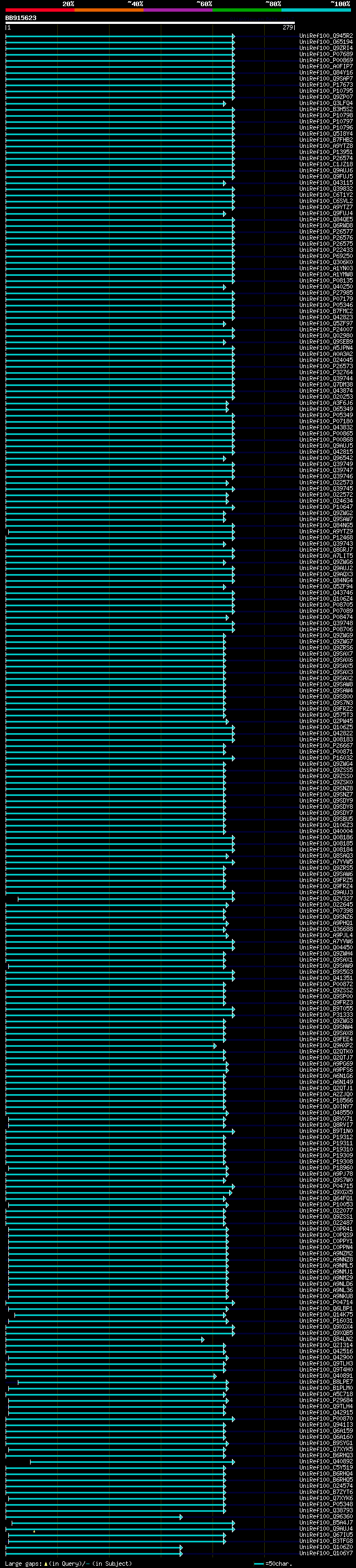Select hit label UniRef100_P08705
356x1568 pixels.
(x=326, y=605)
